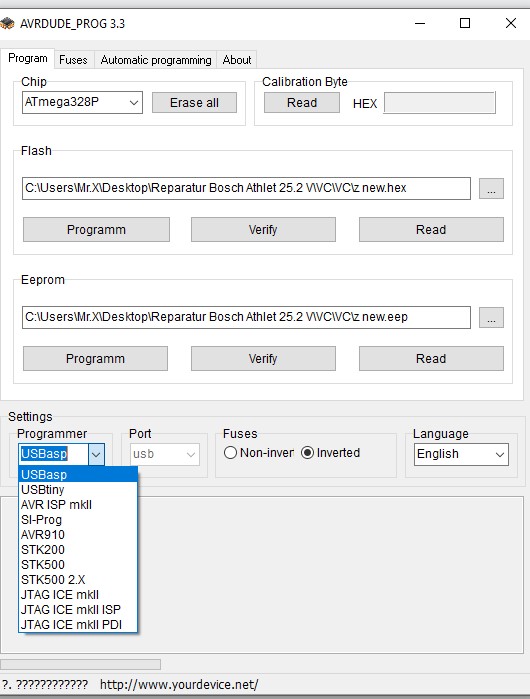Viewport: 530px width, 699px height.
Task: Browse for Flash hex file with ellipsis button
Action: tap(491, 189)
